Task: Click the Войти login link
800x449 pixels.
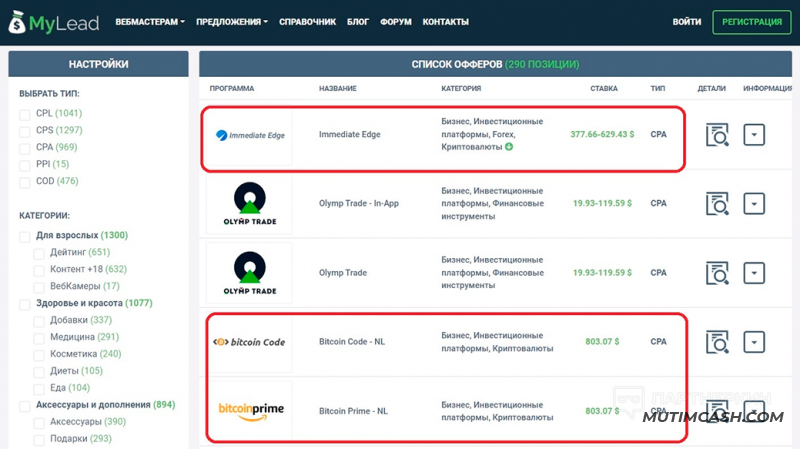Action: point(687,22)
